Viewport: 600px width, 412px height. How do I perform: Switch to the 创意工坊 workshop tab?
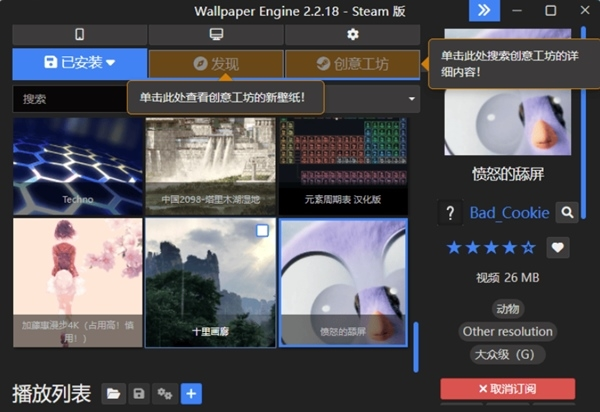[x=352, y=64]
